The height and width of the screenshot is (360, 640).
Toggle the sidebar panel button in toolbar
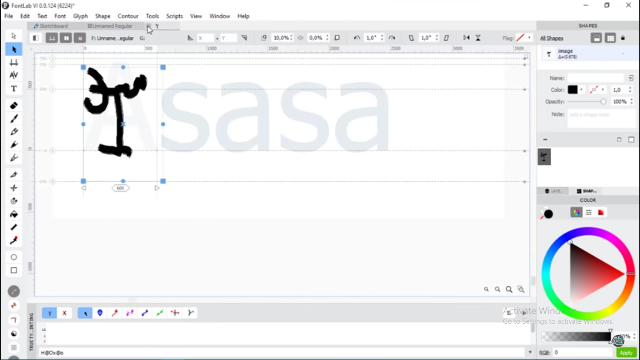[36, 38]
